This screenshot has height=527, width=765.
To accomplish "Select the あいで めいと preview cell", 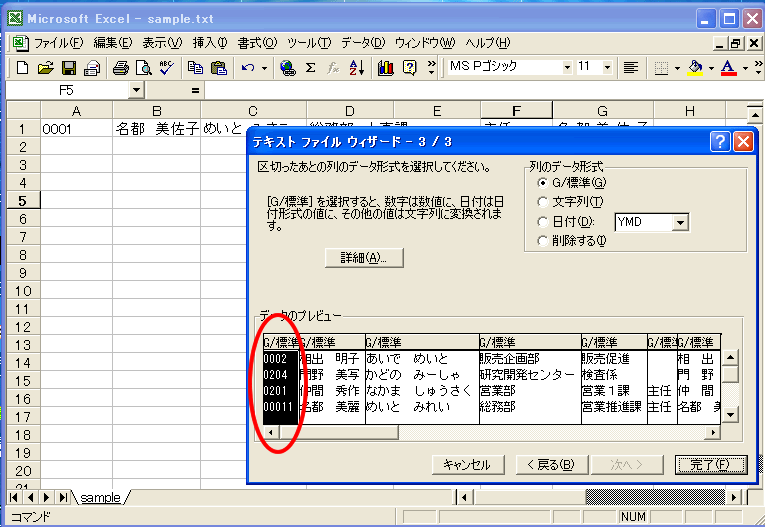I will [x=407, y=359].
